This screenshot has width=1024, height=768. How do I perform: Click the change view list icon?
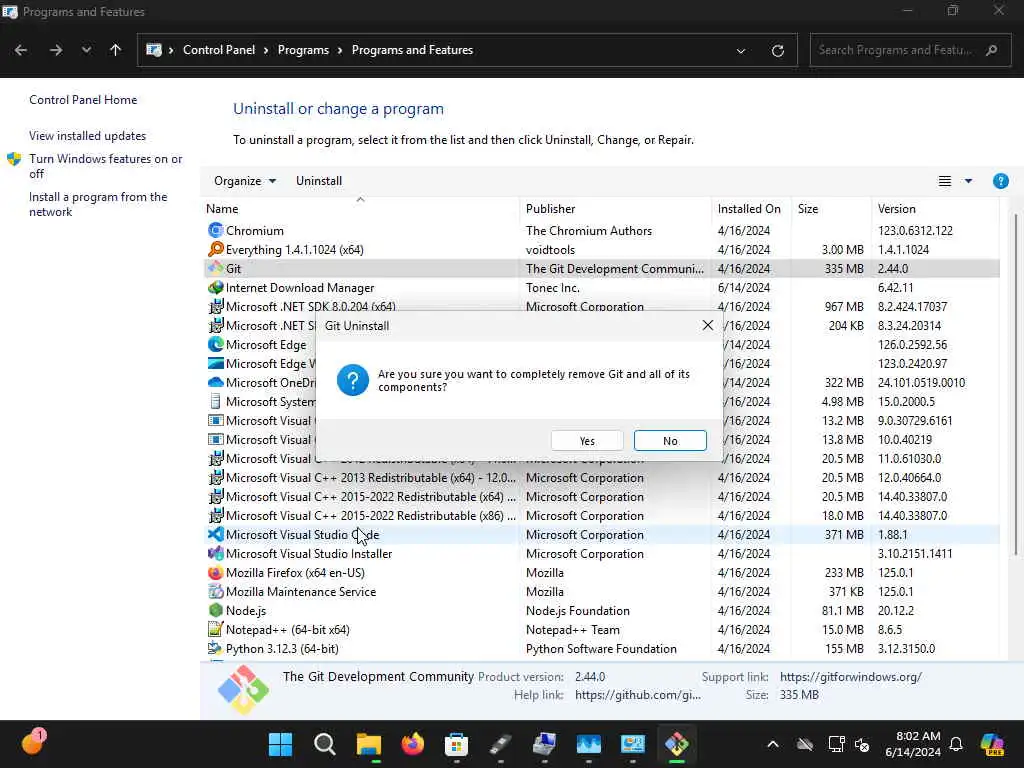pos(944,181)
